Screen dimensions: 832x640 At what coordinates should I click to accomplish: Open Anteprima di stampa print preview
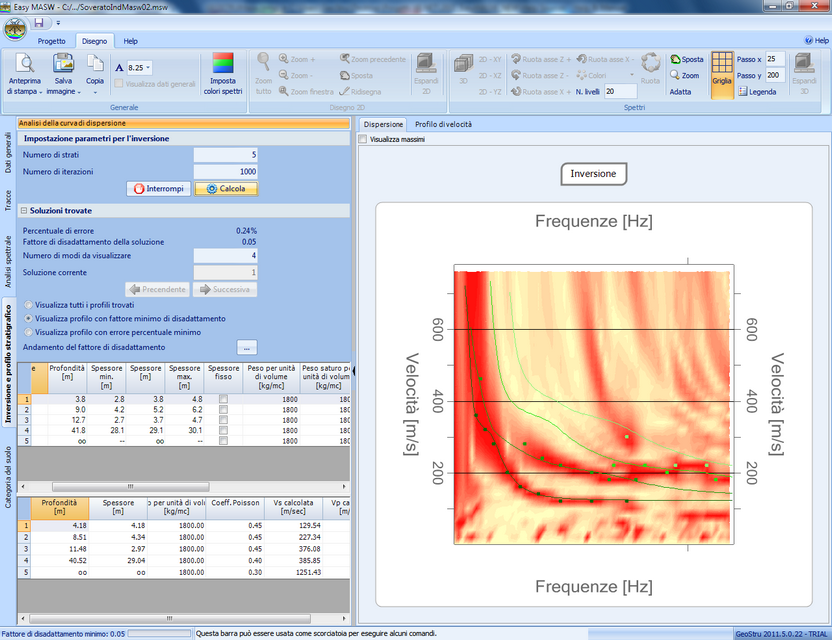[x=25, y=64]
